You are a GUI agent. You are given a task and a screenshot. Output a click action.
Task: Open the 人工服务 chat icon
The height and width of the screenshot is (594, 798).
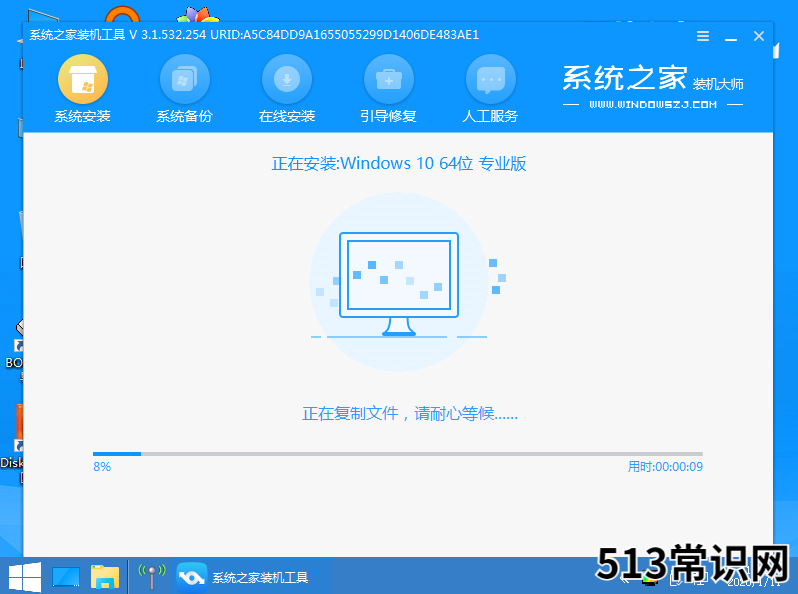[x=491, y=79]
